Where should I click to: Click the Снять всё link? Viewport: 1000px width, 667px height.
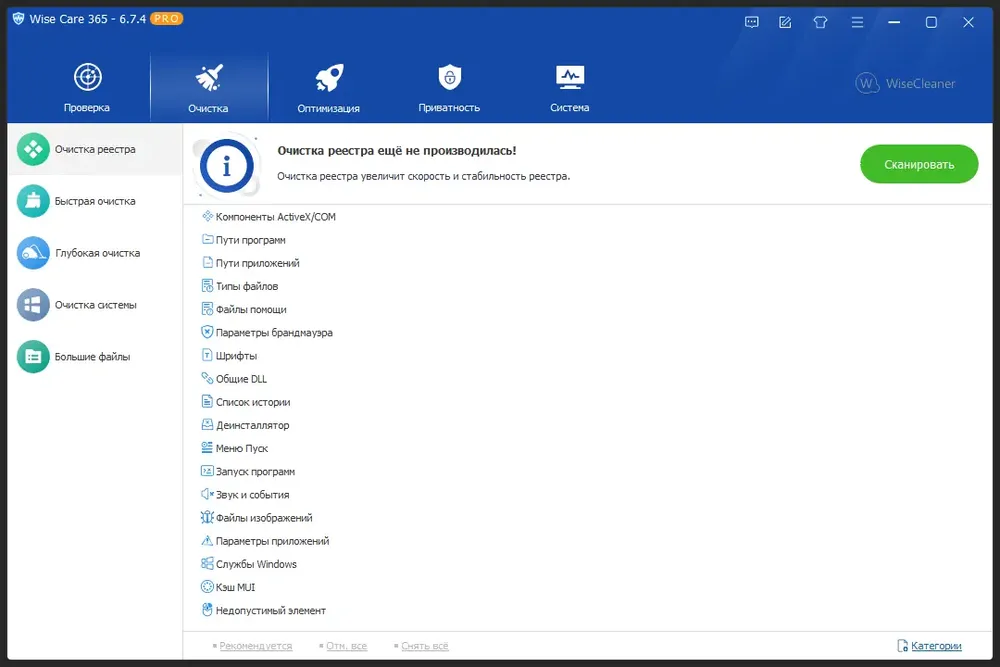pos(425,646)
